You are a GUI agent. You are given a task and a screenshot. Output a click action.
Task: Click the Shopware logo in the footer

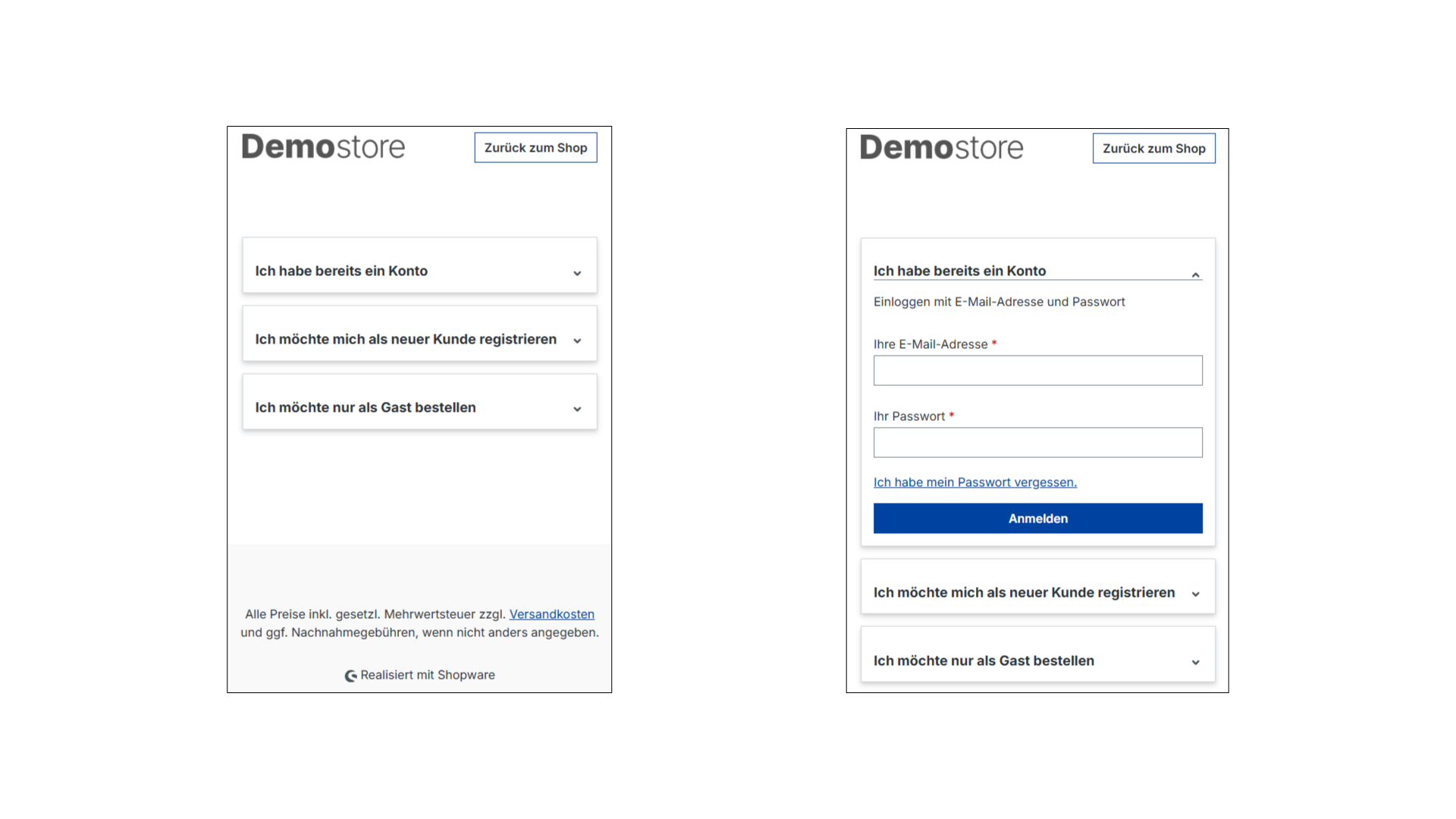tap(350, 675)
